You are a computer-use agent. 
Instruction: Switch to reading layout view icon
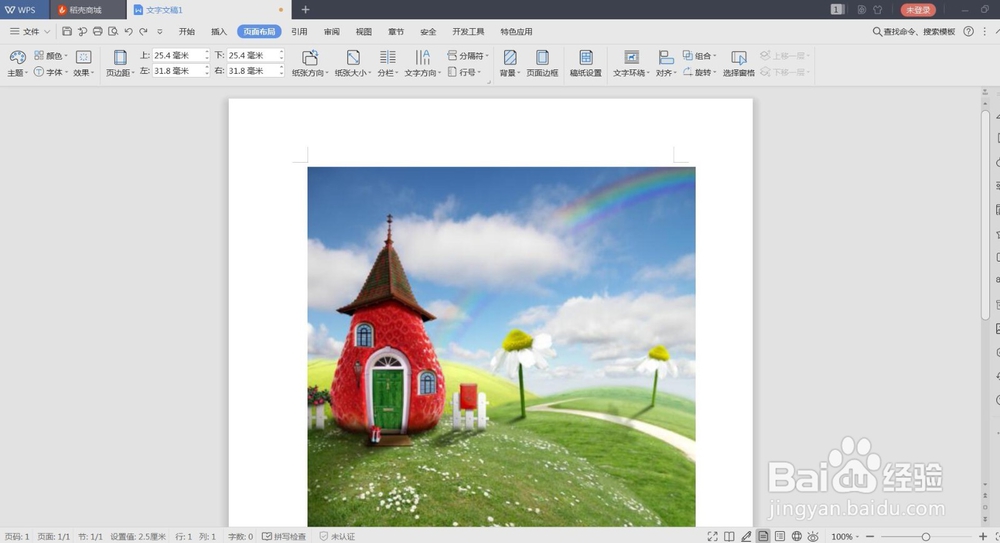[x=730, y=537]
